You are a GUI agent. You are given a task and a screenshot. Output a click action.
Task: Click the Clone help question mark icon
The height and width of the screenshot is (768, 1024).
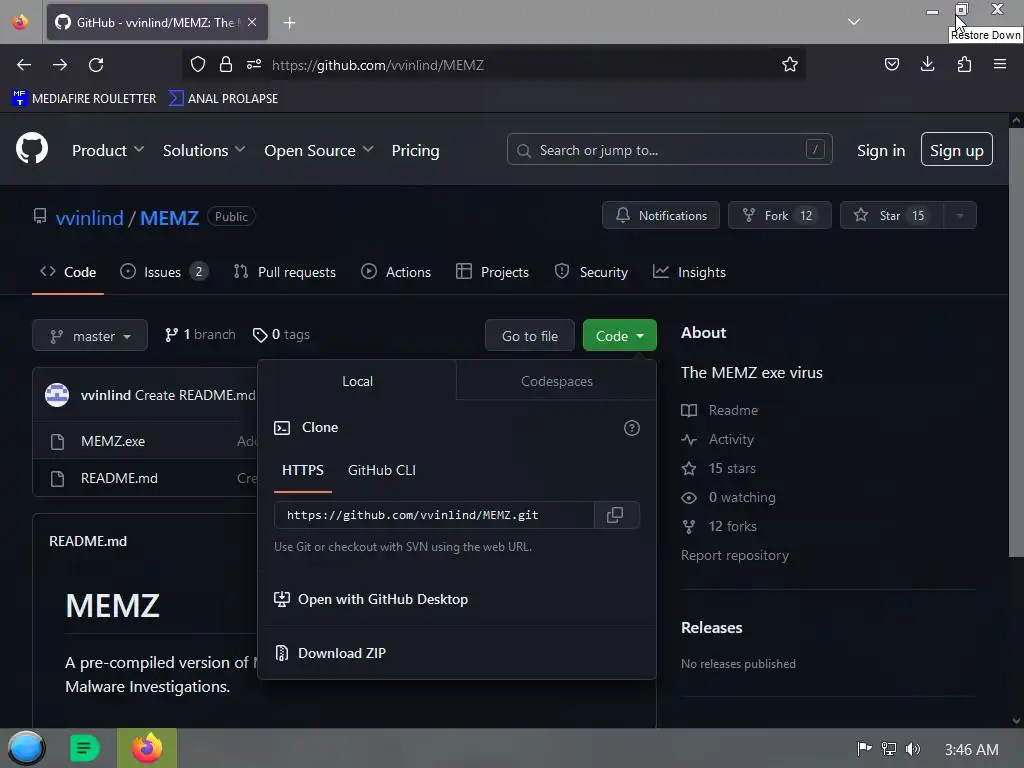point(632,428)
